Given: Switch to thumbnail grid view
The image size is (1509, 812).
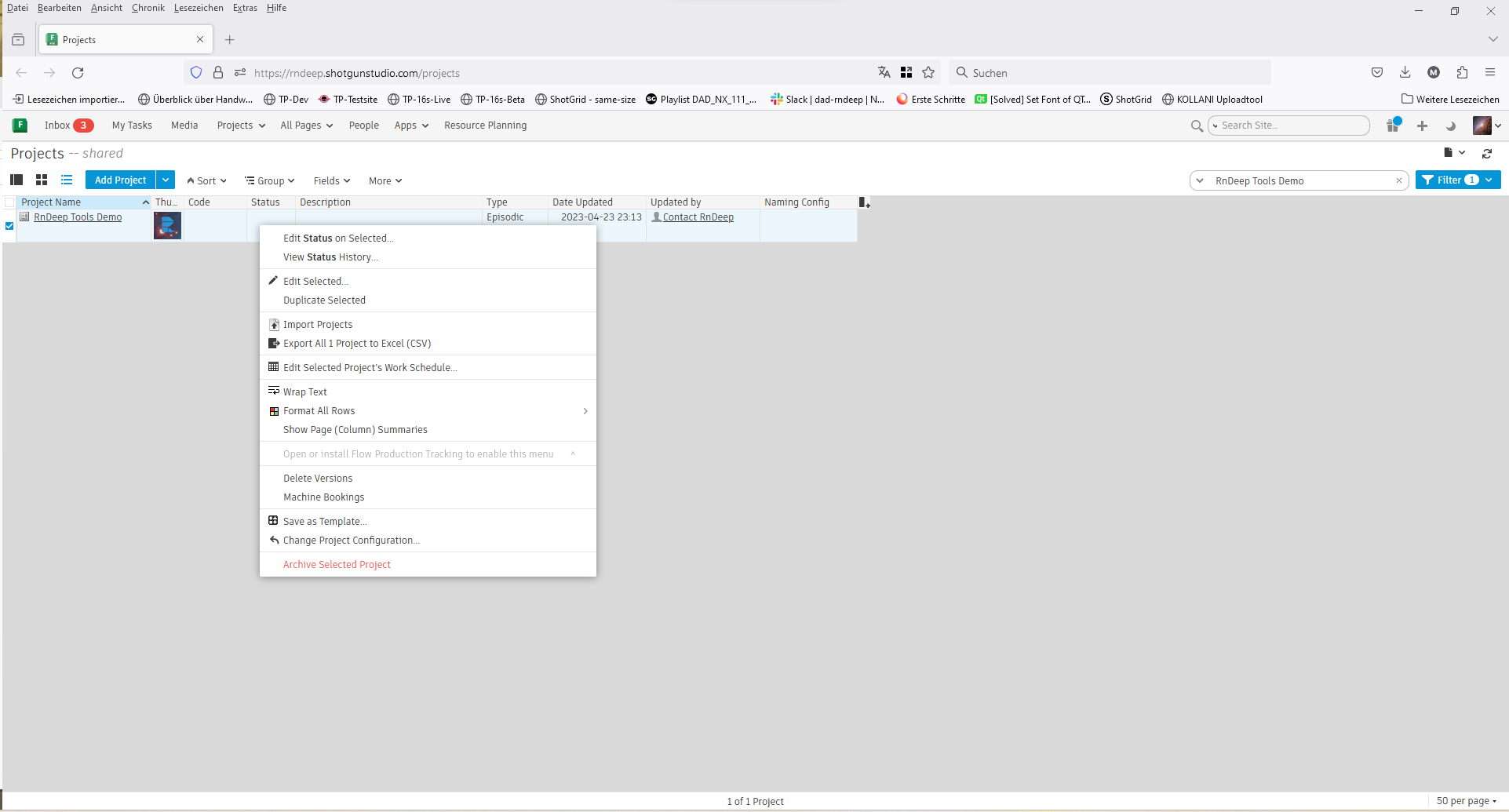Looking at the screenshot, I should (x=42, y=180).
